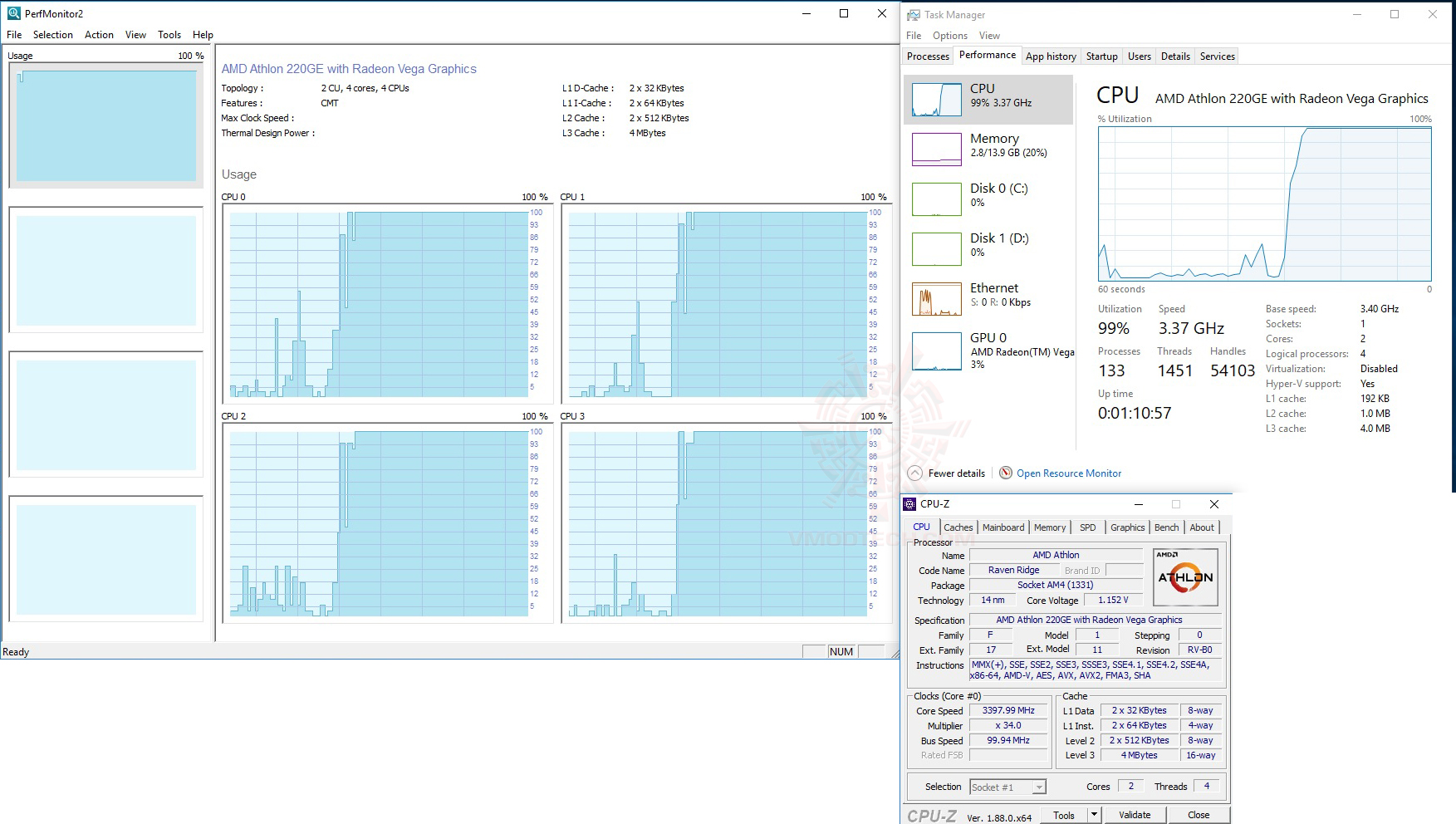Select the Disk 1 (D:) graph thumbnail

(937, 249)
